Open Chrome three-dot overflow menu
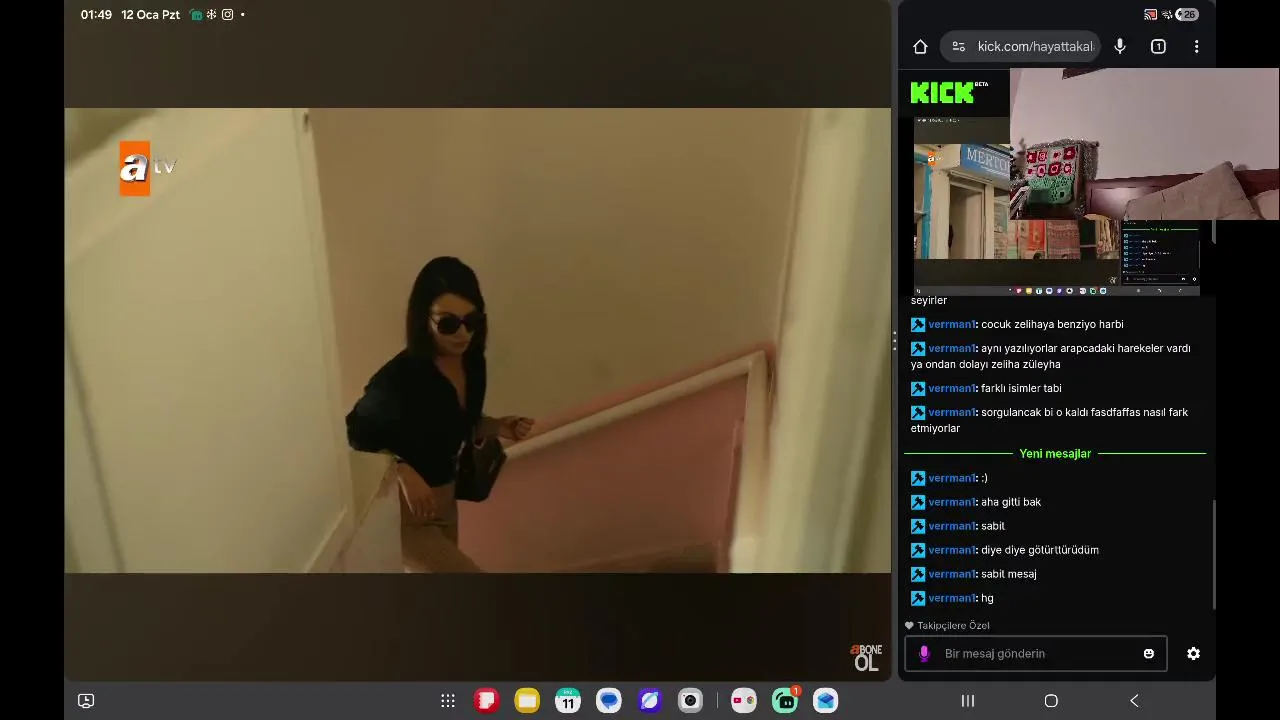The height and width of the screenshot is (720, 1280). coord(1196,47)
